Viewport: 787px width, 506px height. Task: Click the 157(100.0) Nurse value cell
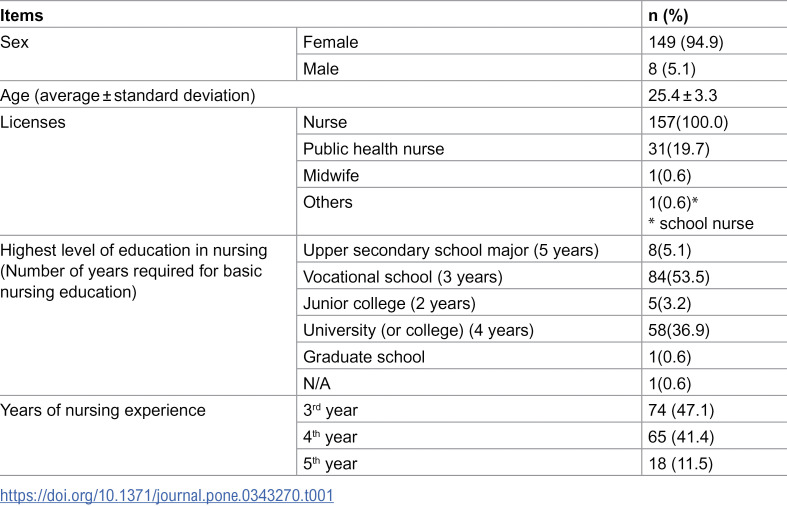click(x=714, y=122)
